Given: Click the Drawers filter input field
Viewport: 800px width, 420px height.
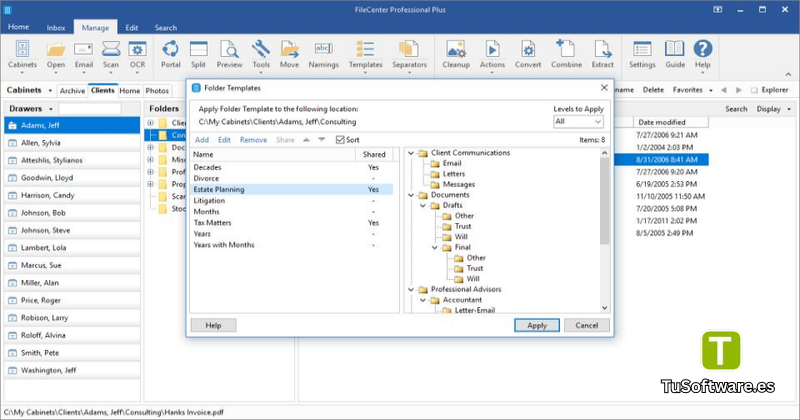Looking at the screenshot, I should click(90, 109).
